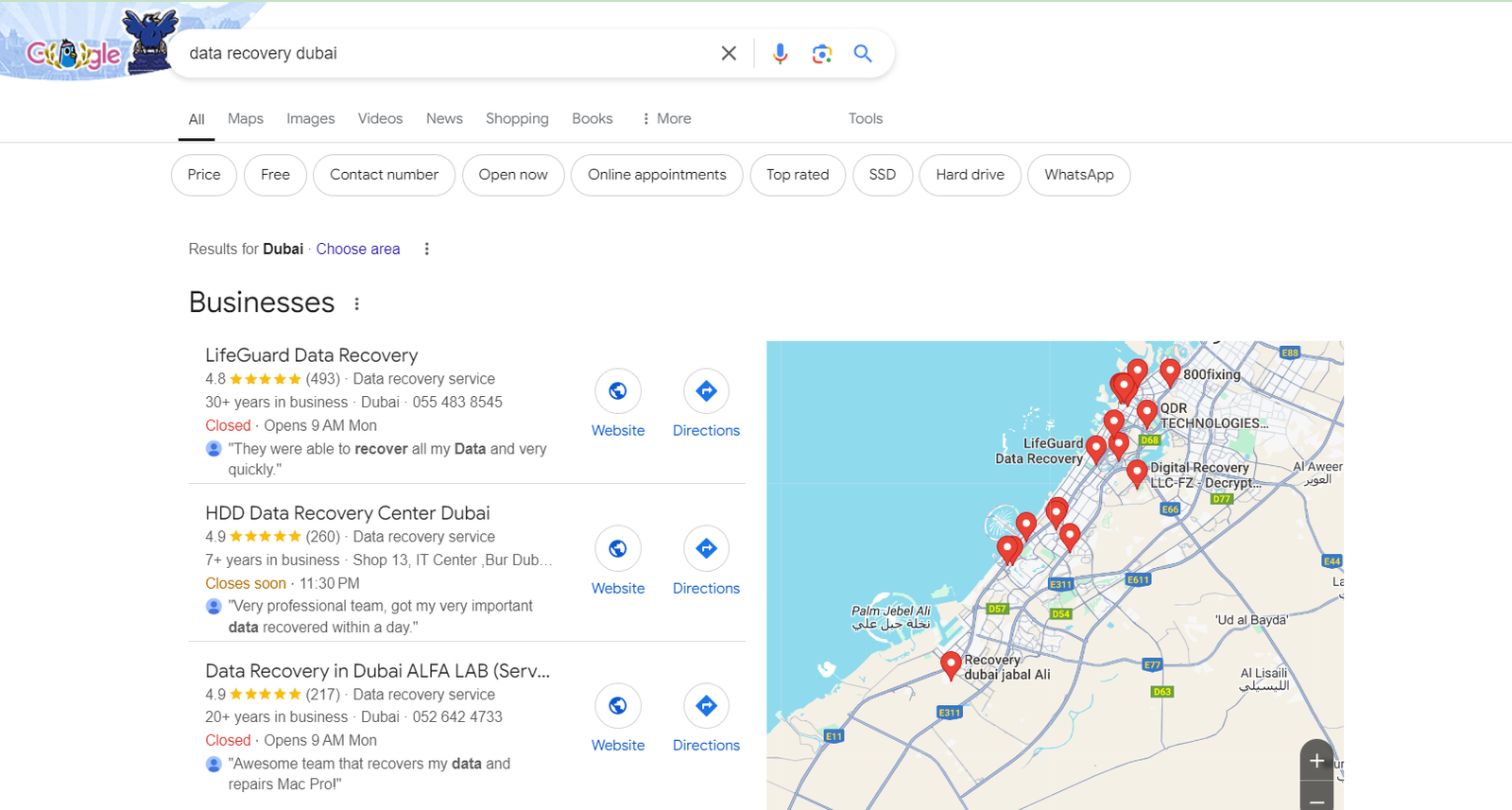
Task: Switch to the Videos tab
Action: [380, 119]
